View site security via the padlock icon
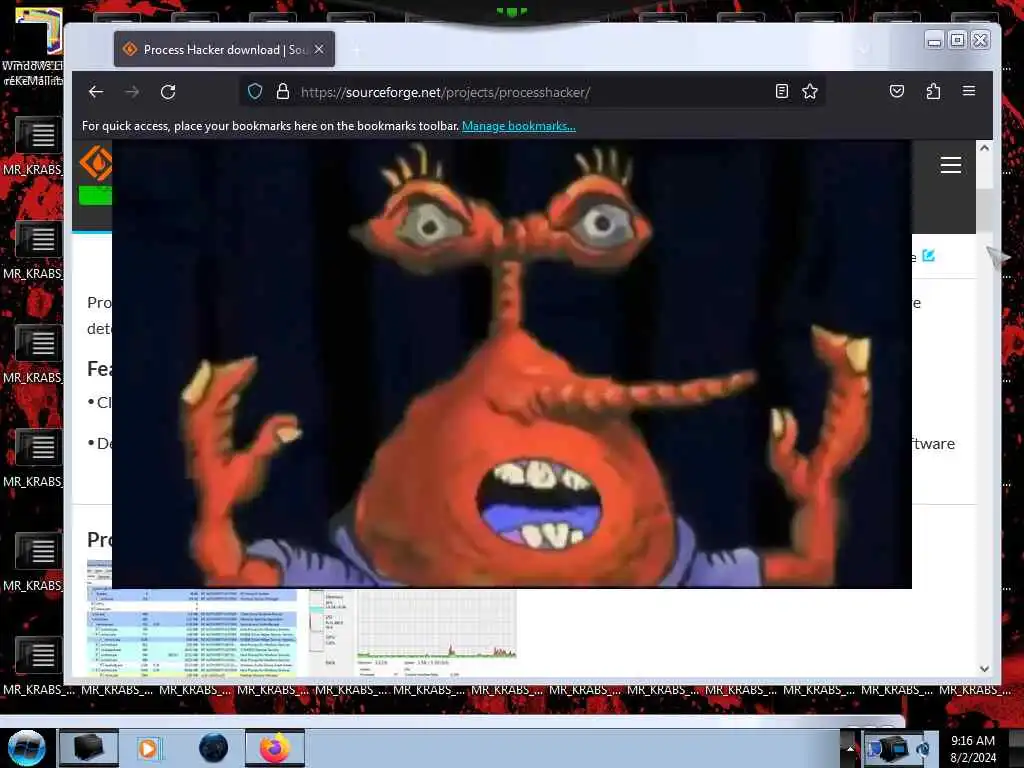This screenshot has height=768, width=1024. [x=282, y=91]
